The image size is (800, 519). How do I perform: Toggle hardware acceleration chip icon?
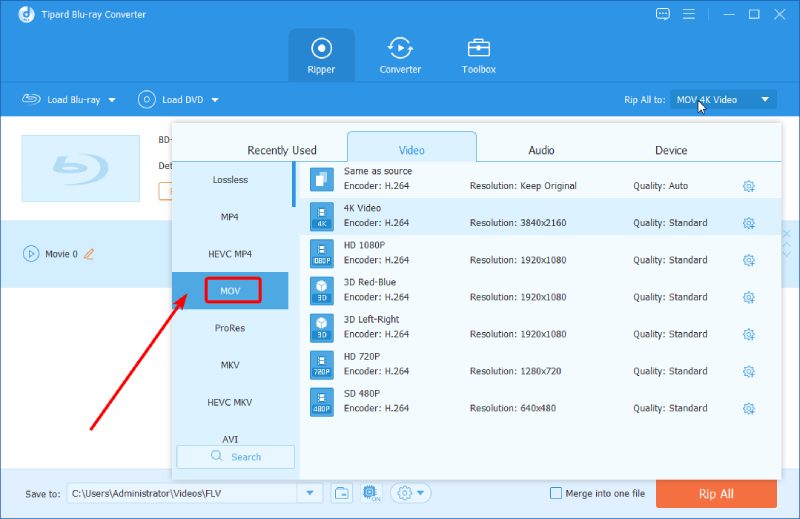[x=371, y=493]
